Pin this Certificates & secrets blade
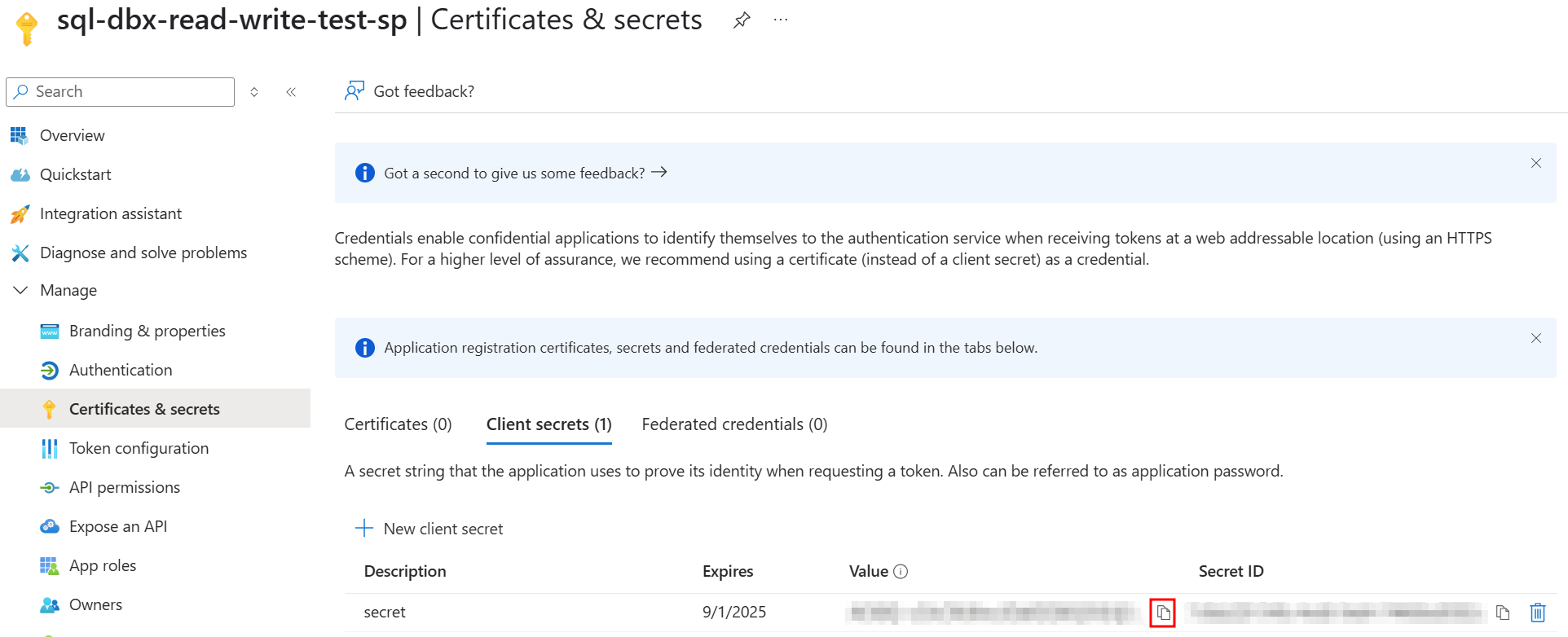The image size is (1568, 637). click(741, 20)
